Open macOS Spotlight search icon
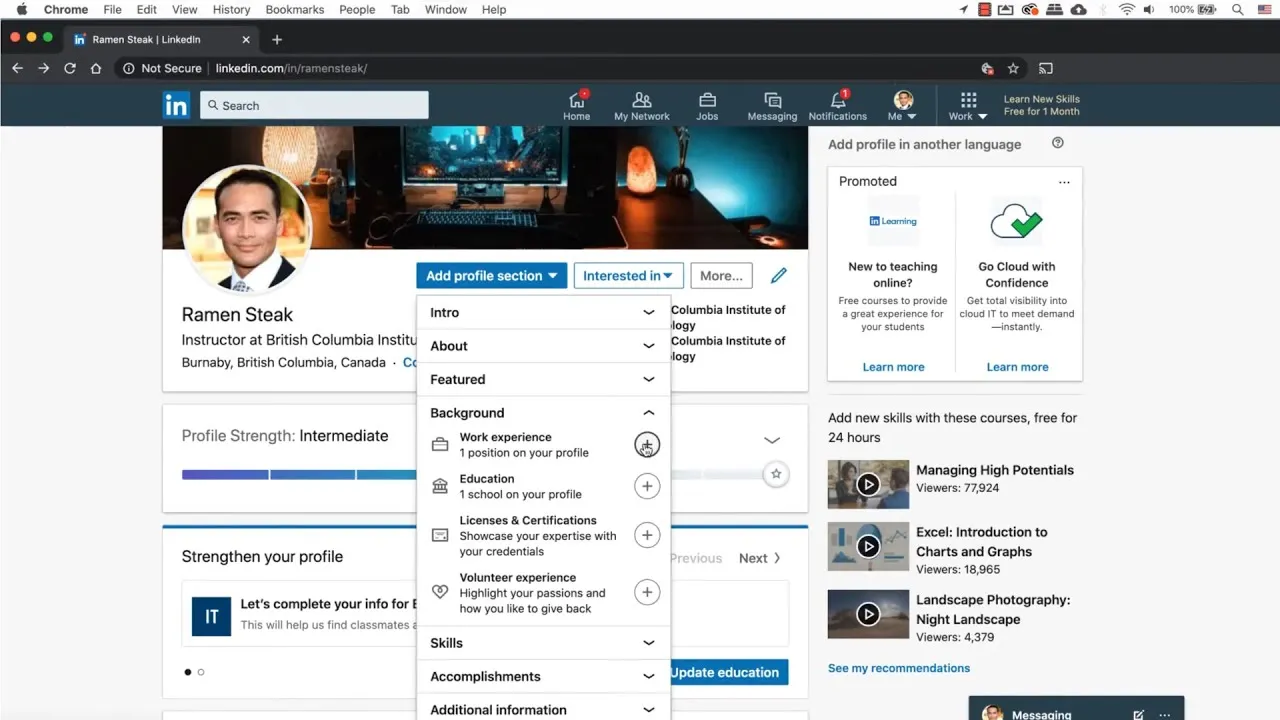The image size is (1280, 720). 1238,9
